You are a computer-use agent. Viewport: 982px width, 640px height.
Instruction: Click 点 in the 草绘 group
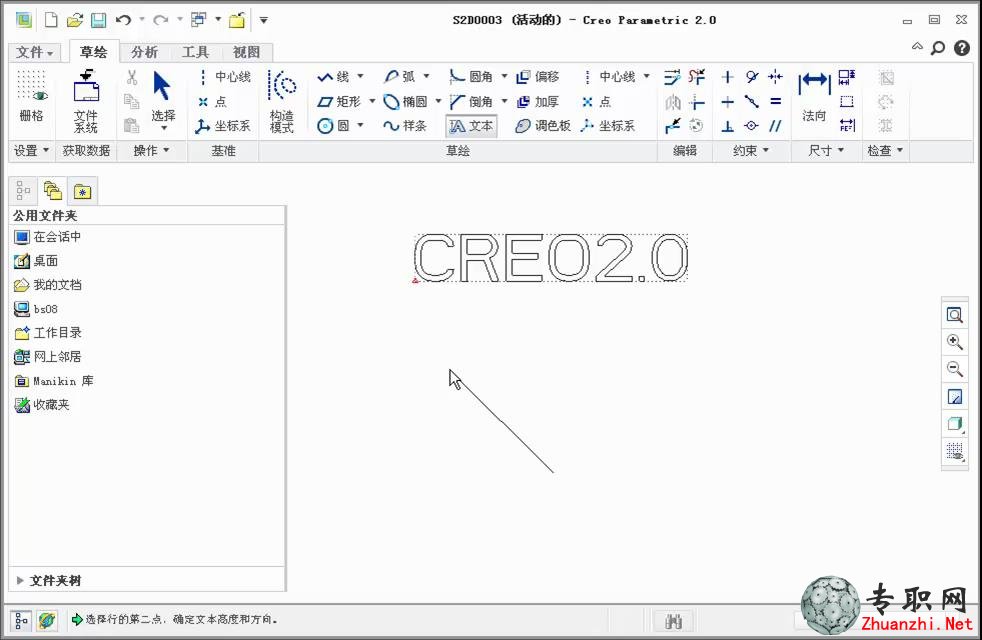point(596,101)
